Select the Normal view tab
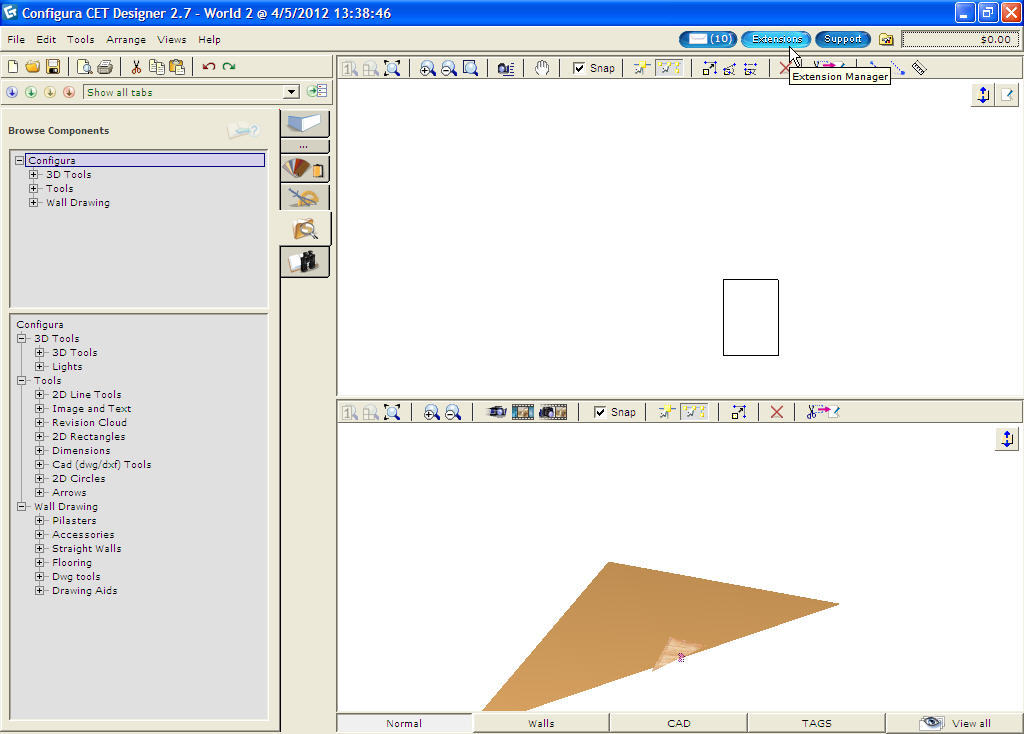Screen dimensions: 1024x734 coord(404,723)
